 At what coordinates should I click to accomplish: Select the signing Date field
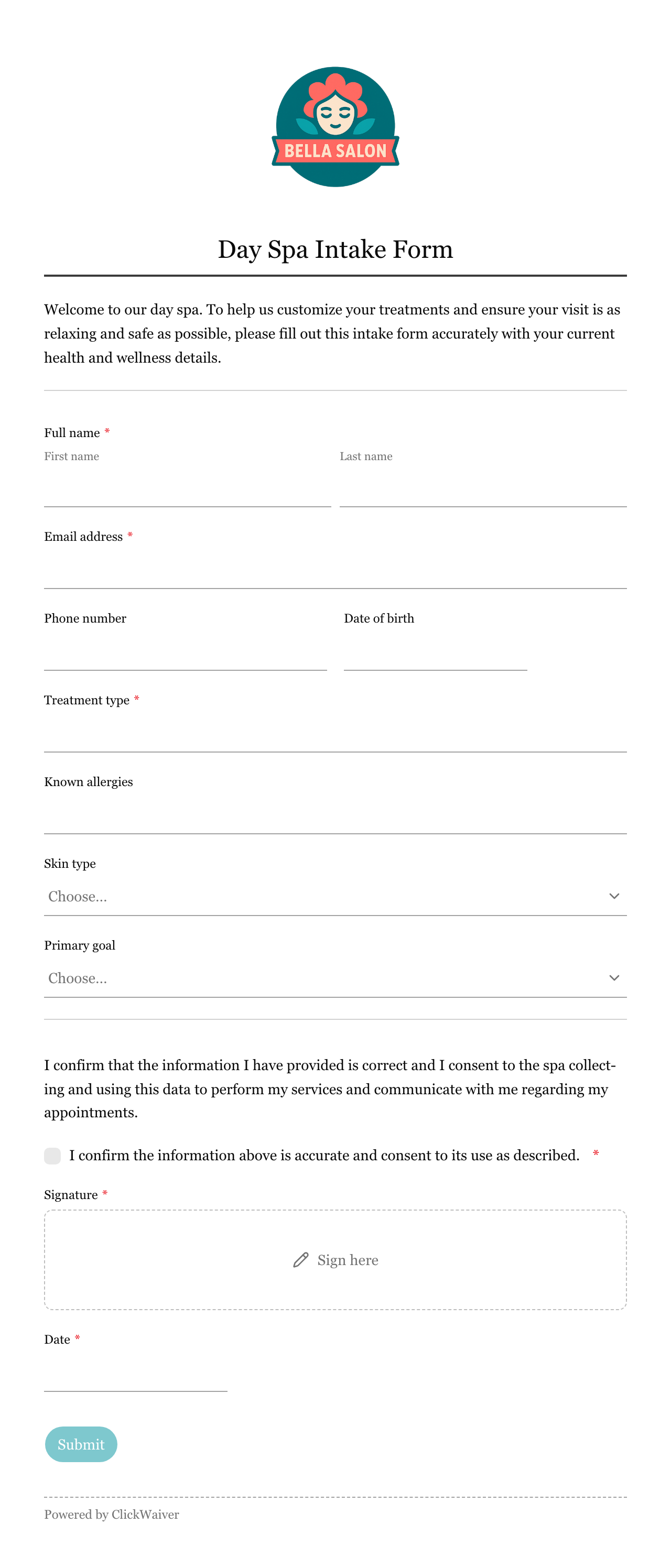click(x=136, y=1373)
